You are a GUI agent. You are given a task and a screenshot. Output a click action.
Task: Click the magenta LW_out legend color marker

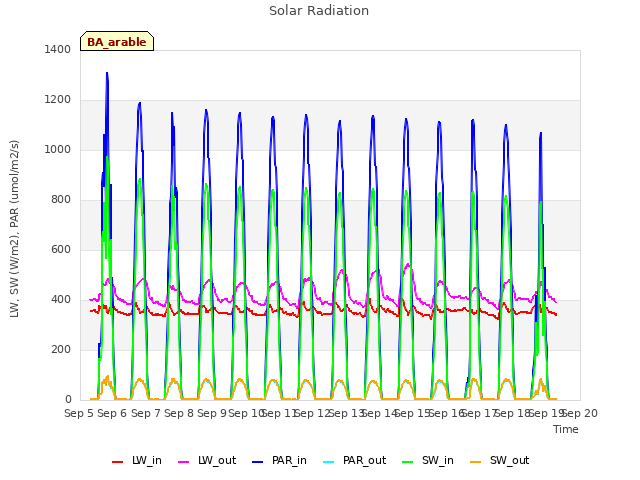pos(184,462)
